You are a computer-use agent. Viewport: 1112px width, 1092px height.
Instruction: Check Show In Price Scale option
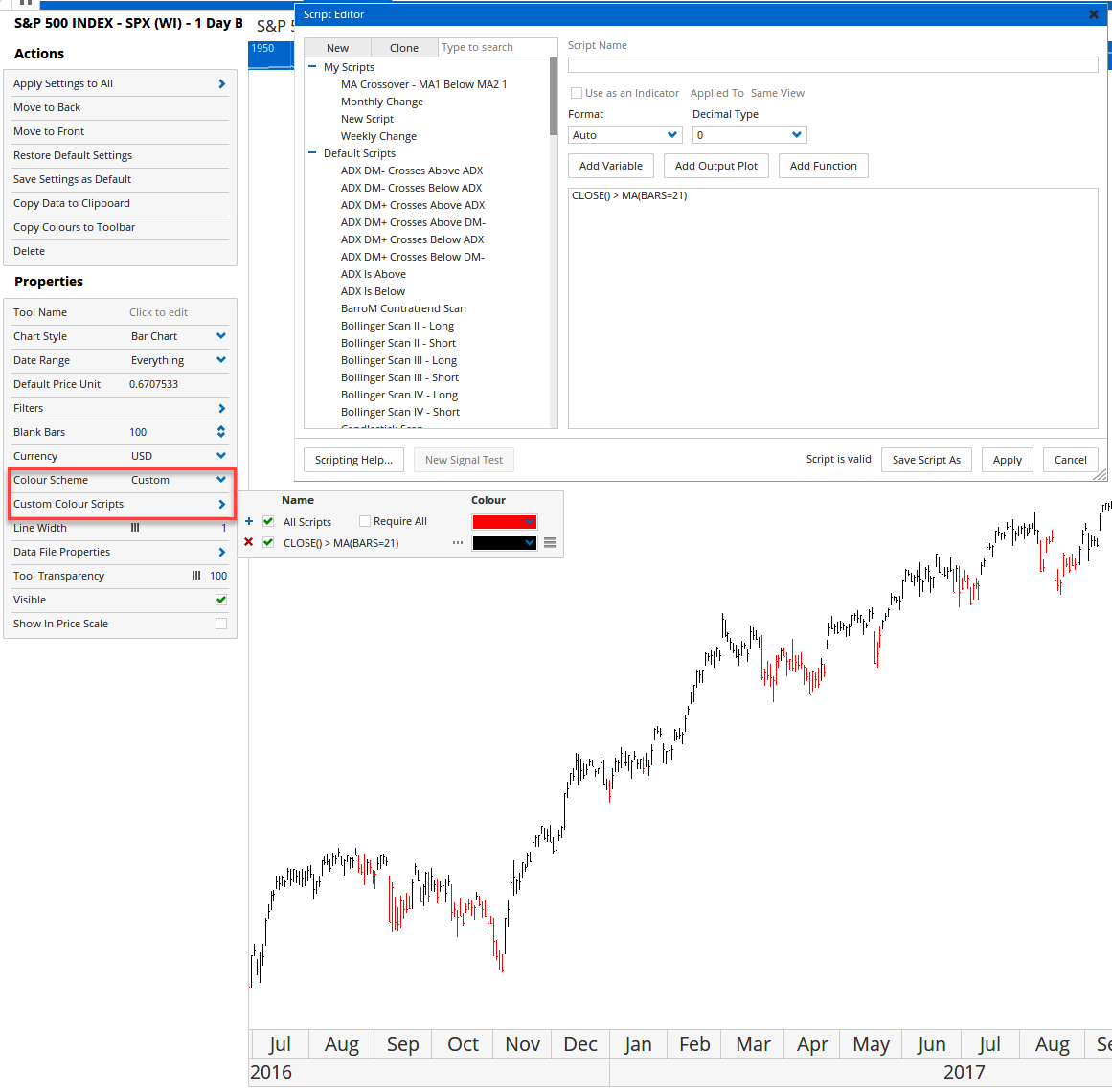(221, 624)
